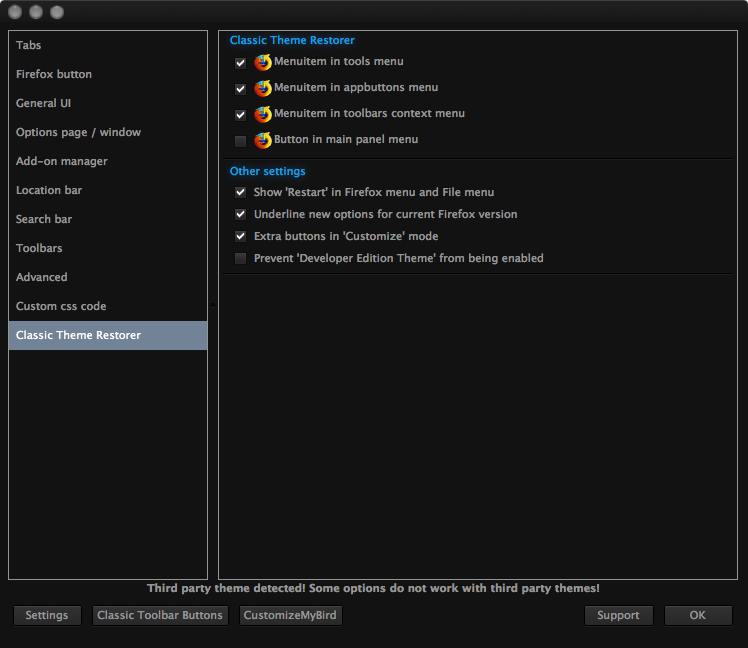The width and height of the screenshot is (748, 648).
Task: Confirm with the OK button
Action: (698, 615)
